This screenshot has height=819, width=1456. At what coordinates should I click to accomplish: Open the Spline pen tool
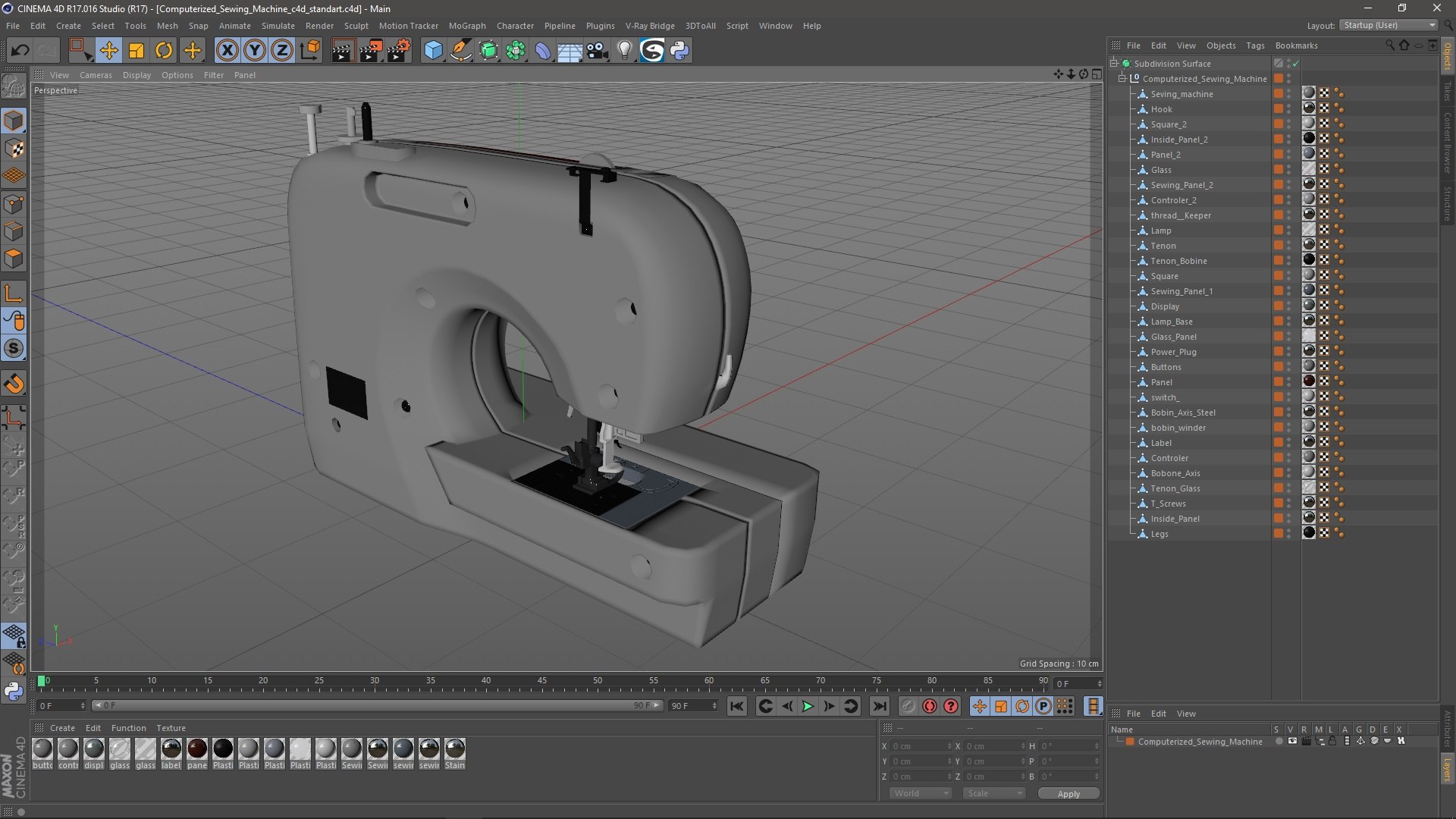460,51
